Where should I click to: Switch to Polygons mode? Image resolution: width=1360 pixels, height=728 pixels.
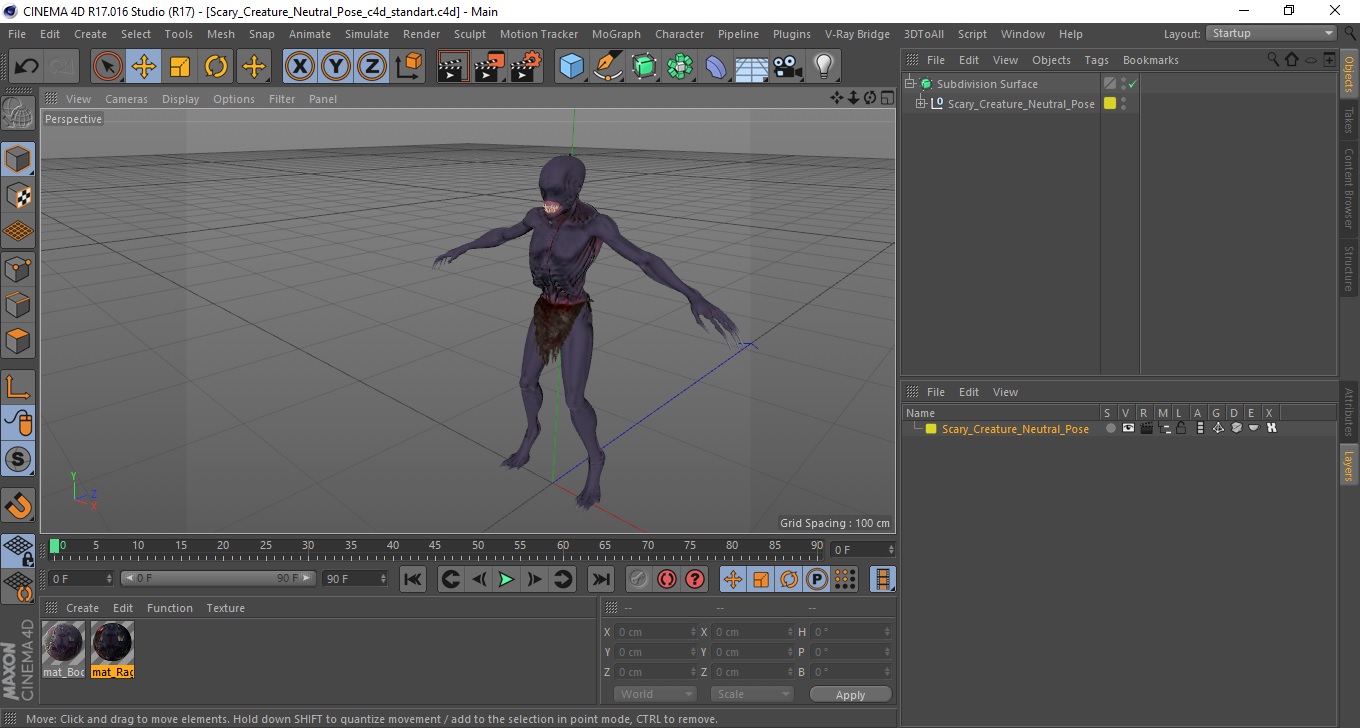18,340
